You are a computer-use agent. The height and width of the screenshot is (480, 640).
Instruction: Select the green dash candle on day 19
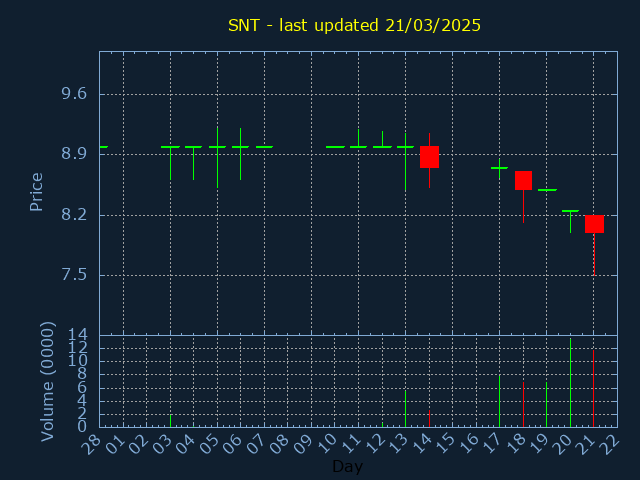[x=547, y=190]
